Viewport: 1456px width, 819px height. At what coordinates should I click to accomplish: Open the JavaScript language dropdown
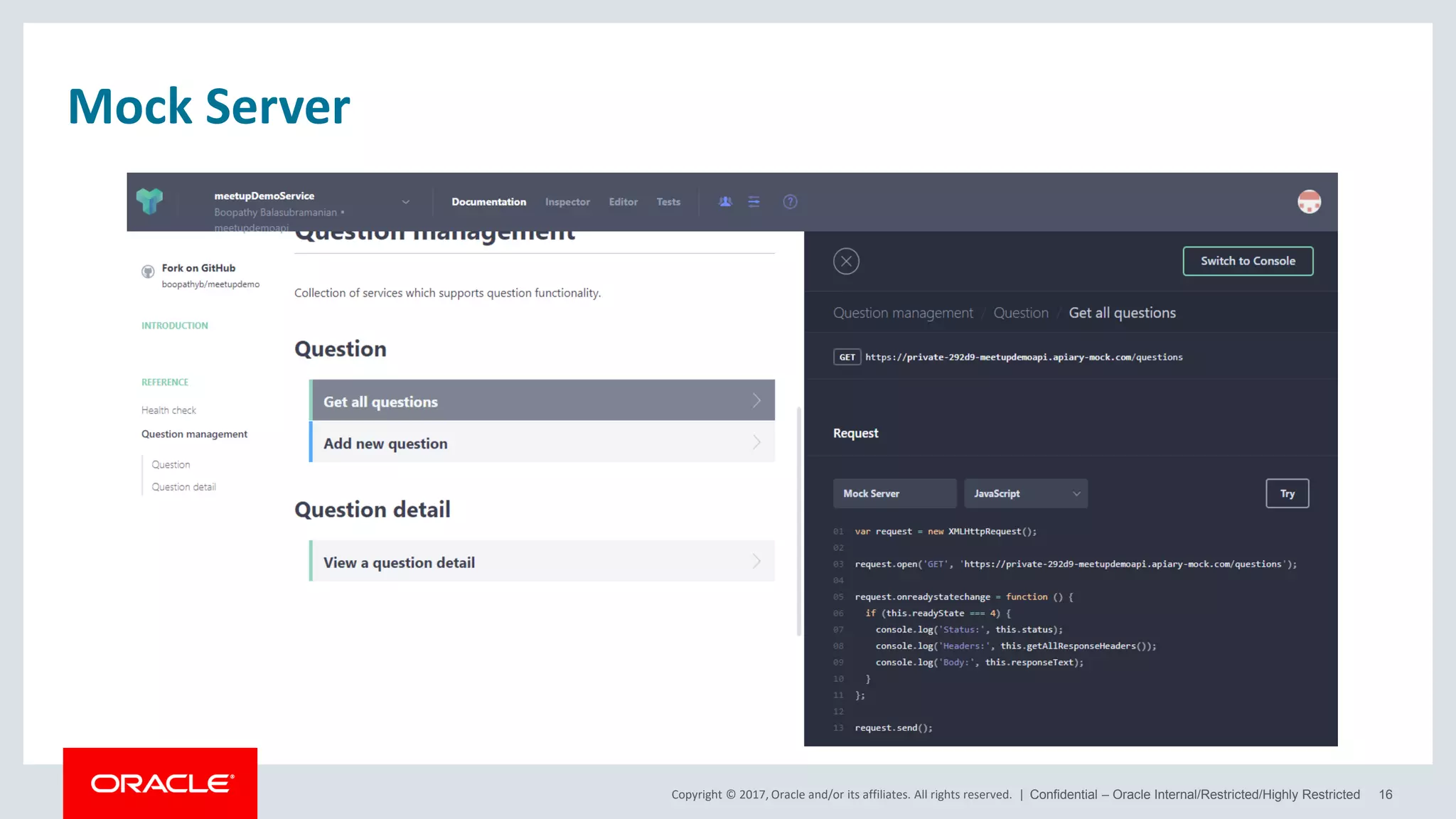click(1025, 493)
